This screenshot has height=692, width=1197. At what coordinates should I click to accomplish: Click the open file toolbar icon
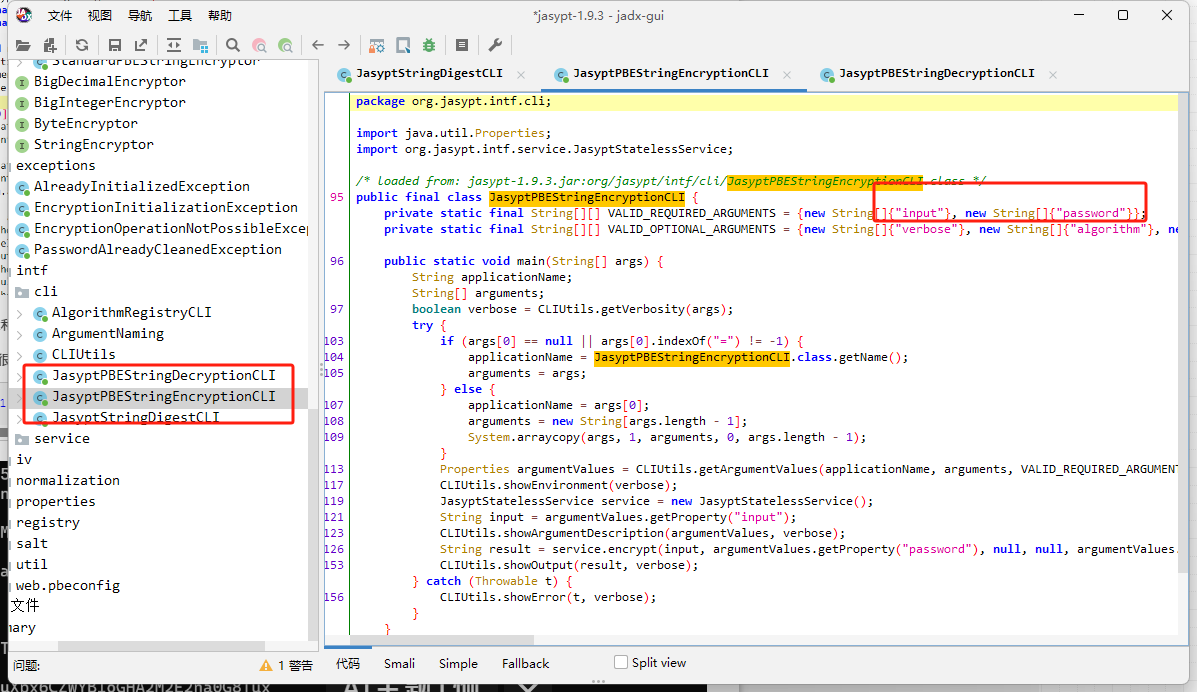[23, 45]
